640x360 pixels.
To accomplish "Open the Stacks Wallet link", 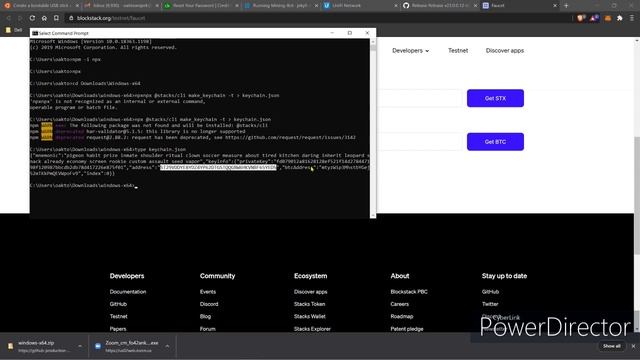I will coord(309,316).
